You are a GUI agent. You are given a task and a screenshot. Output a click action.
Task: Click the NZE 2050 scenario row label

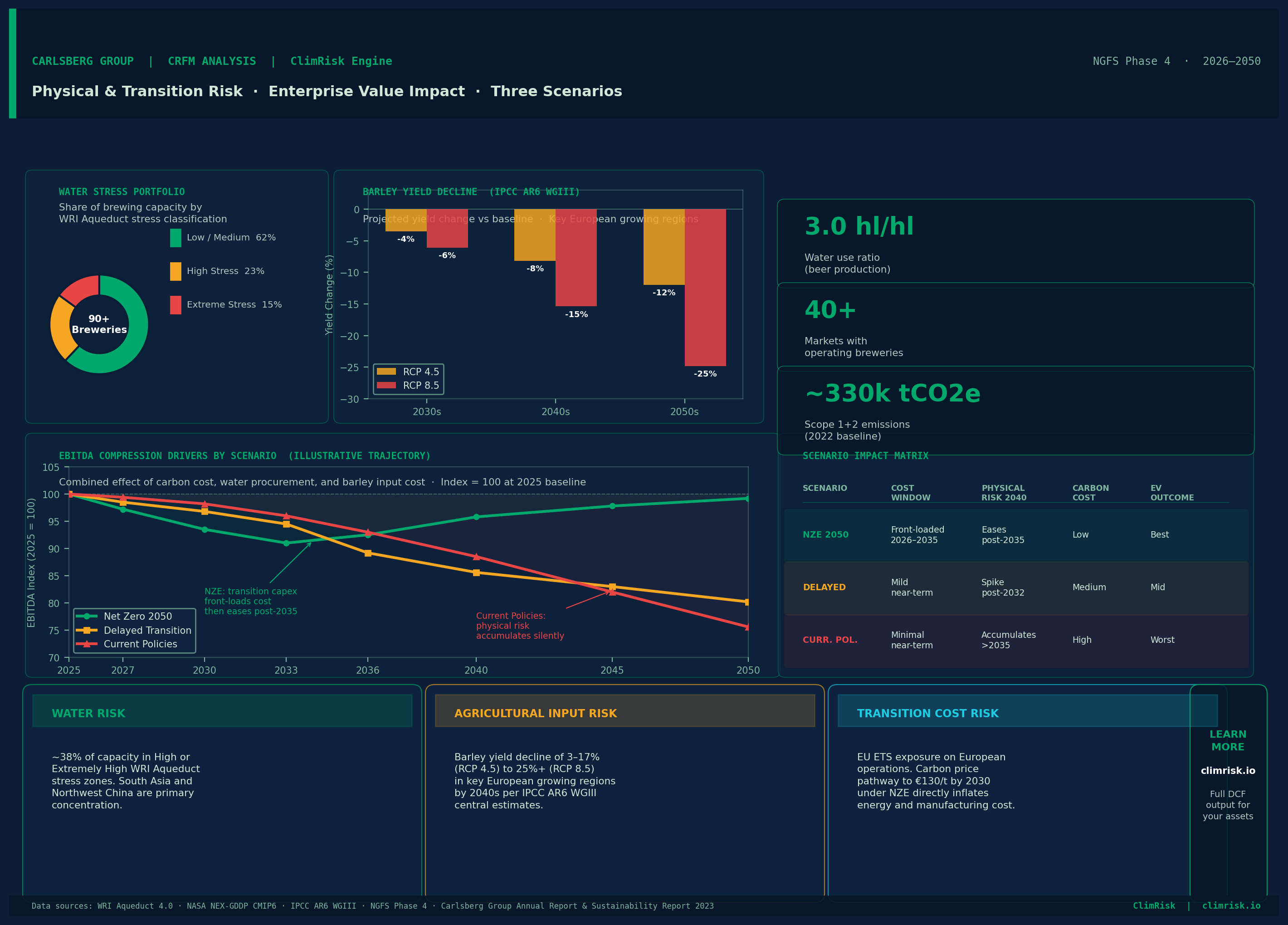coord(825,535)
